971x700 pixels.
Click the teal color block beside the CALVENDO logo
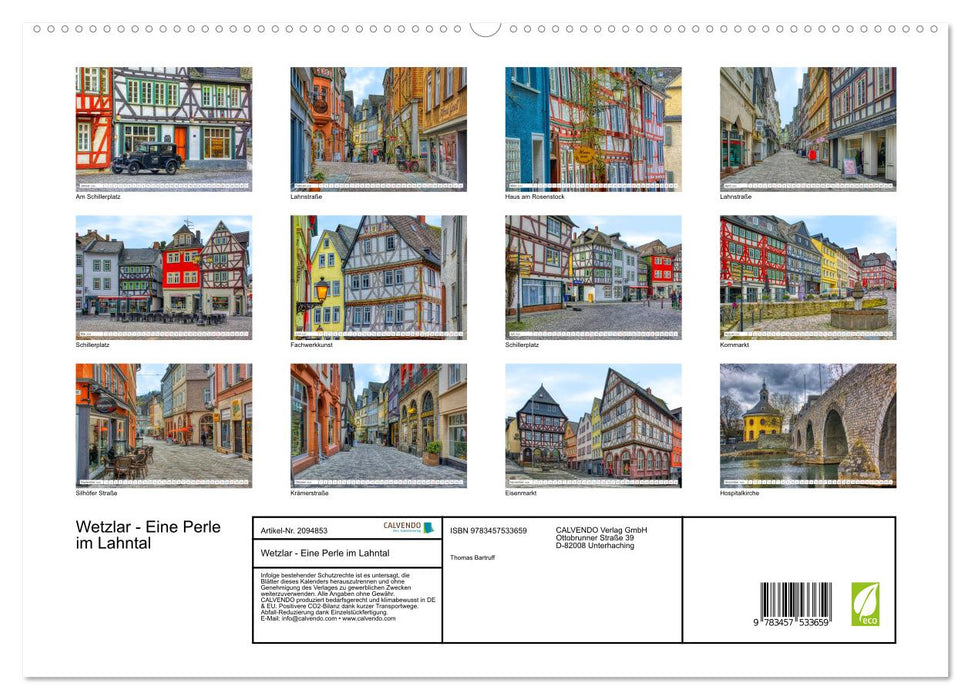pyautogui.click(x=430, y=528)
